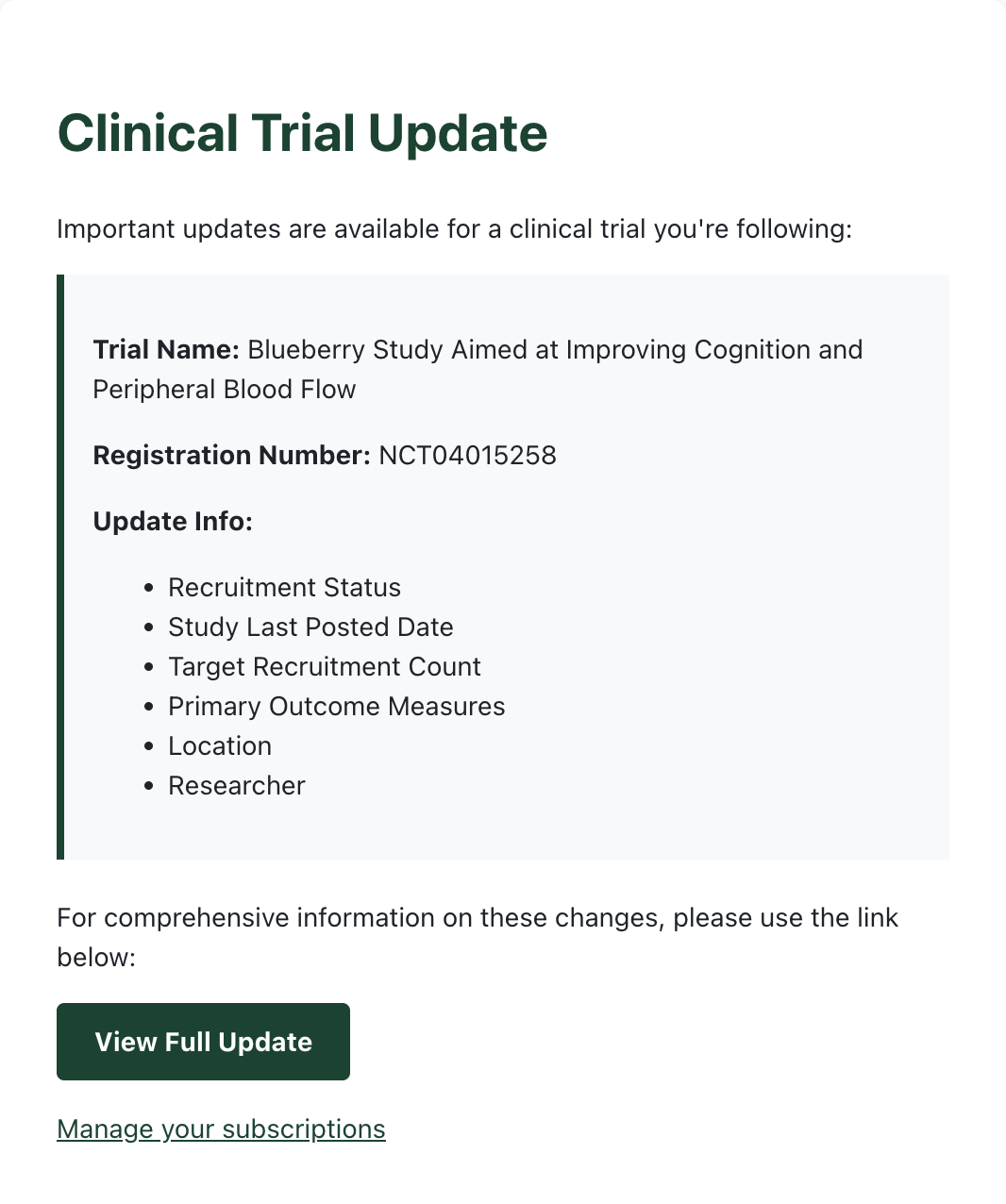1006x1204 pixels.
Task: Click the For comprehensive information paragraph
Action: (x=478, y=938)
